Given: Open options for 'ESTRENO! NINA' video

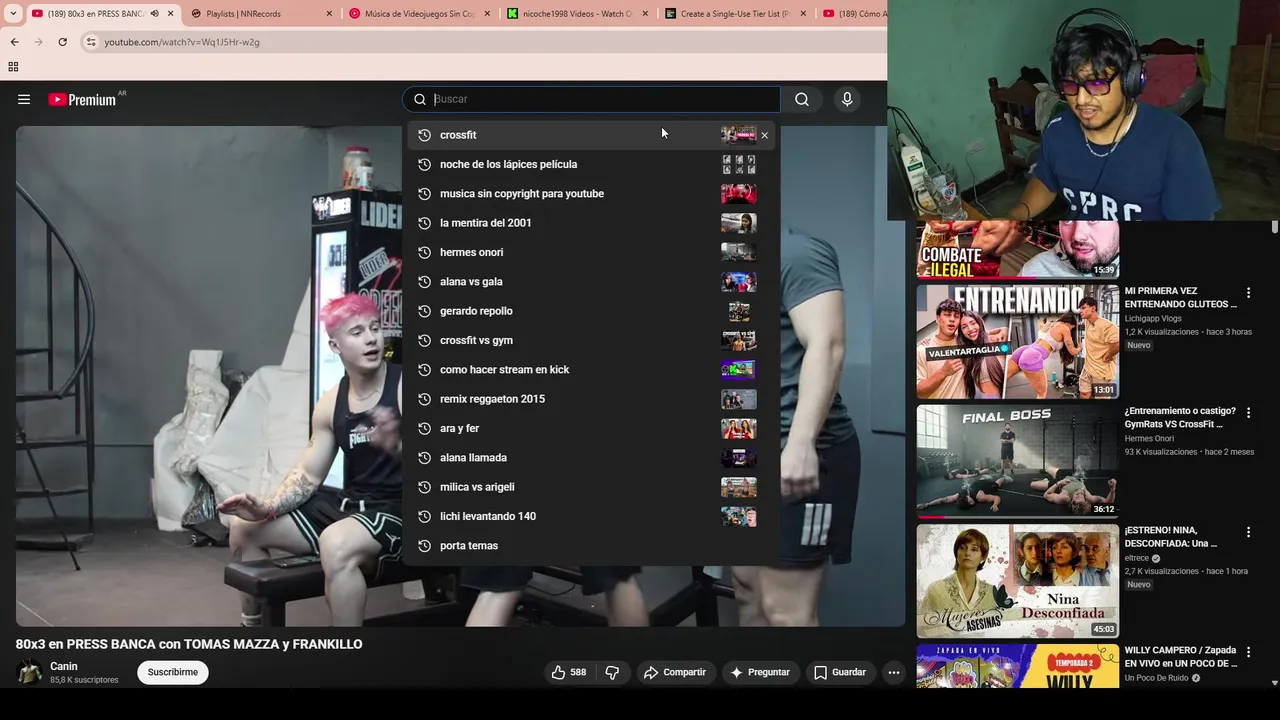Looking at the screenshot, I should tap(1248, 532).
